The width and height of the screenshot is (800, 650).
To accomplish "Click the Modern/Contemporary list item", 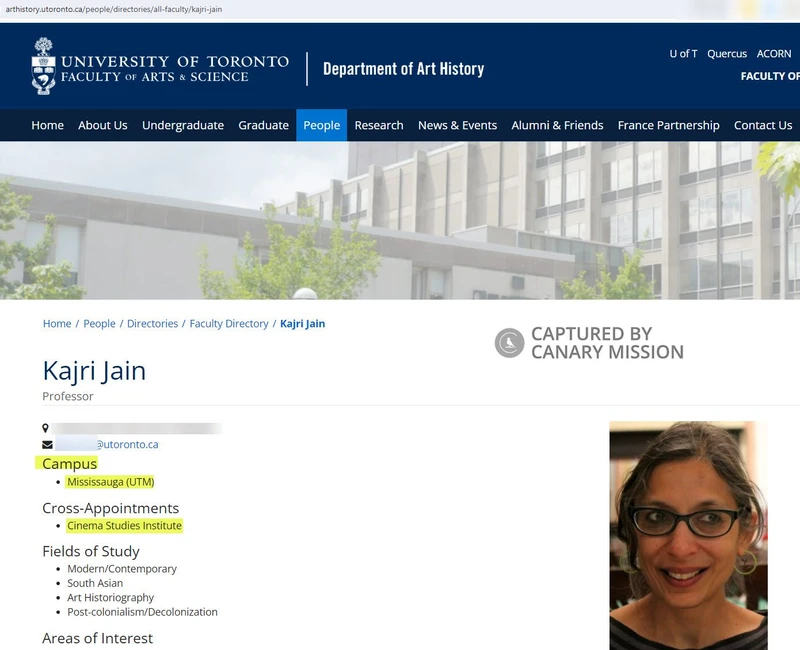I will pos(122,569).
